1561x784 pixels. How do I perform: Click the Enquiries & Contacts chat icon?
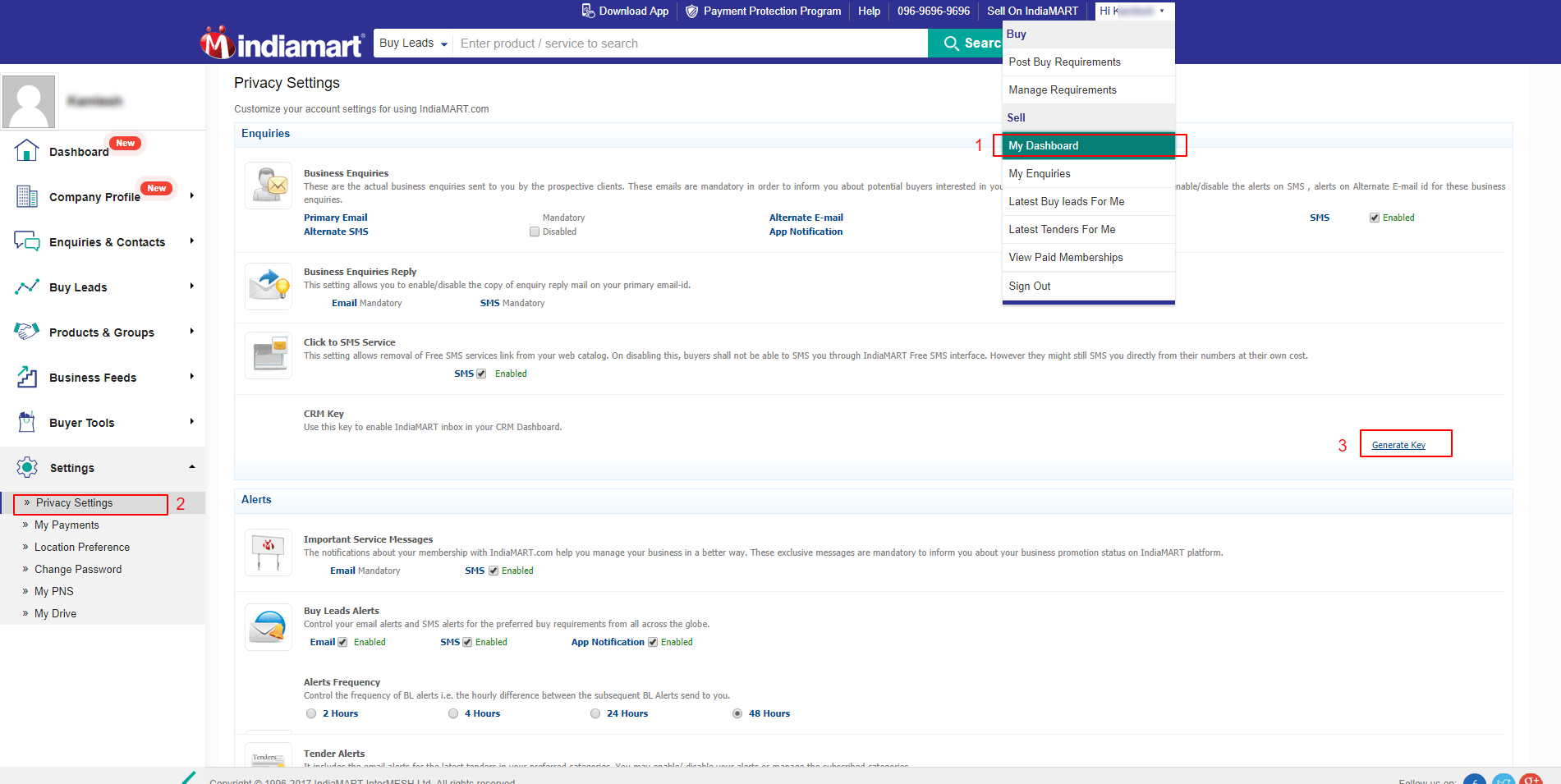click(27, 241)
